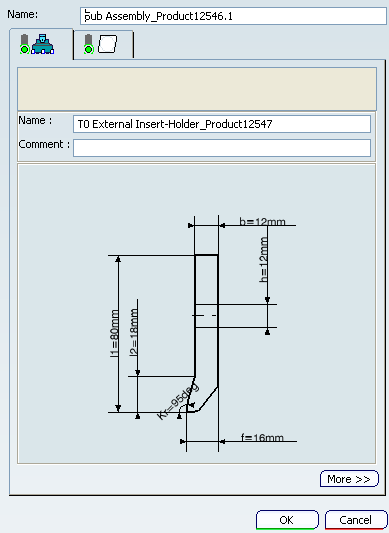389x533 pixels.
Task: Switch to the insert tab with the parallelogram icon
Action: click(103, 45)
